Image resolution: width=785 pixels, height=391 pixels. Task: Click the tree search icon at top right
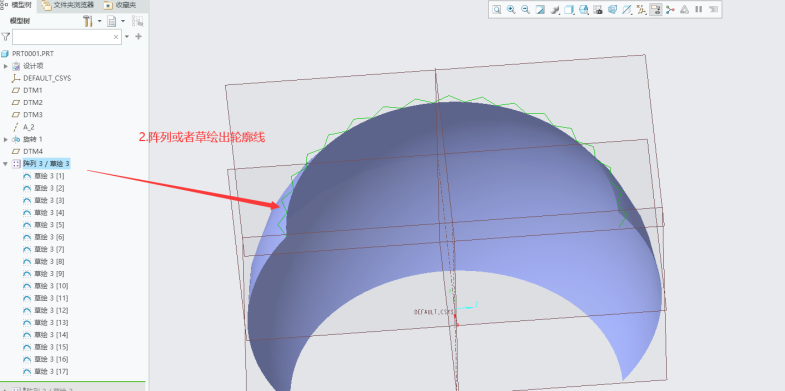[x=137, y=21]
